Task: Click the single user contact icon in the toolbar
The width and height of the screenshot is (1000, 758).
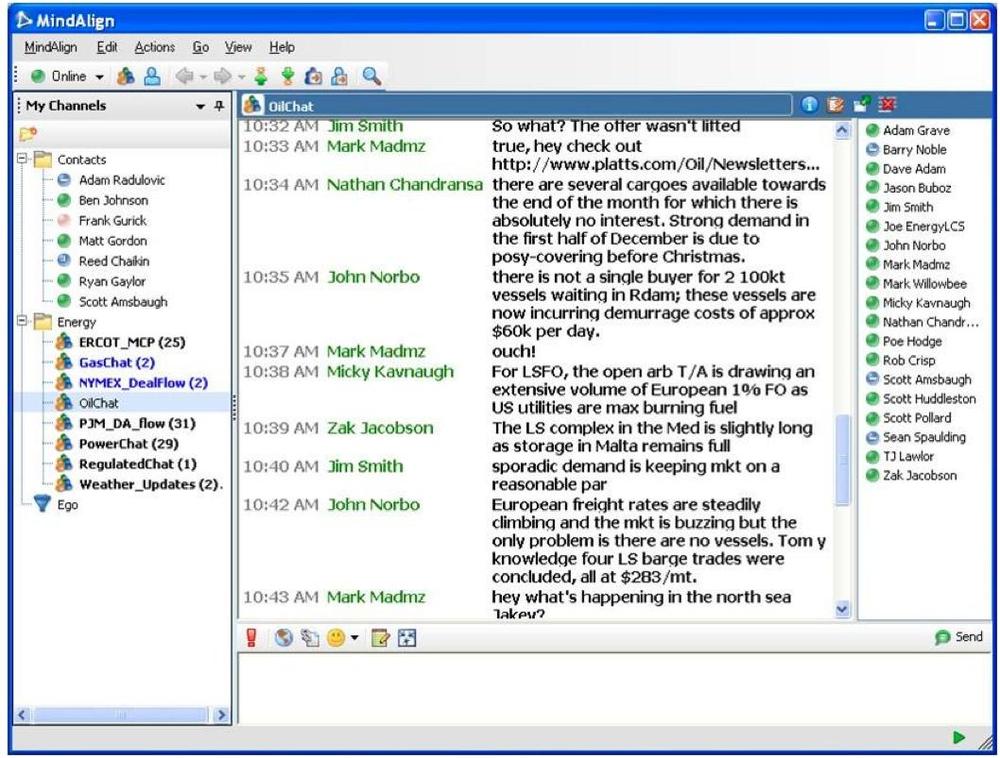Action: (152, 77)
